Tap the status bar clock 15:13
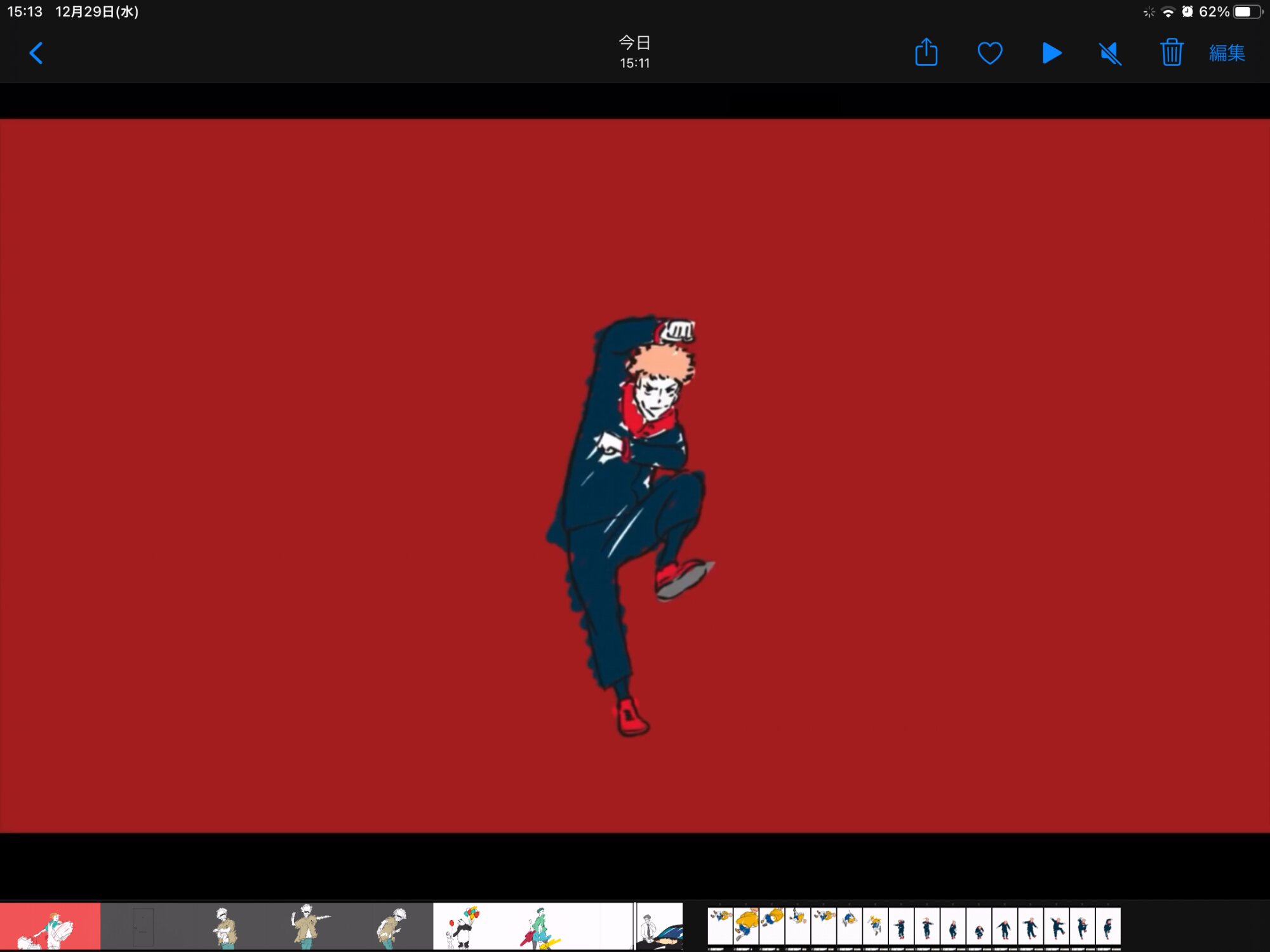Screen dimensions: 1270x952 (25, 12)
